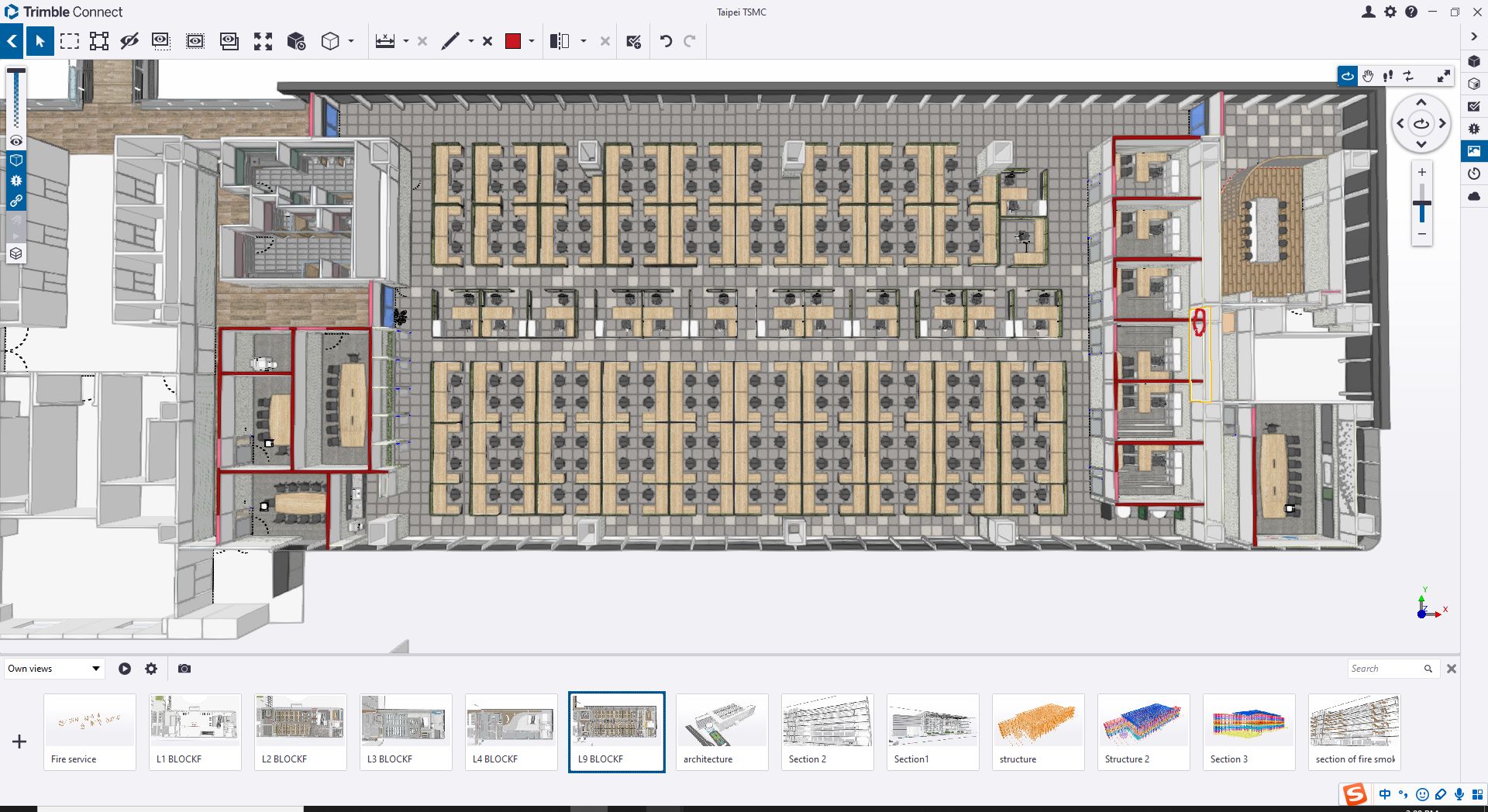This screenshot has width=1488, height=812.
Task: Select the measure tool
Action: click(385, 41)
